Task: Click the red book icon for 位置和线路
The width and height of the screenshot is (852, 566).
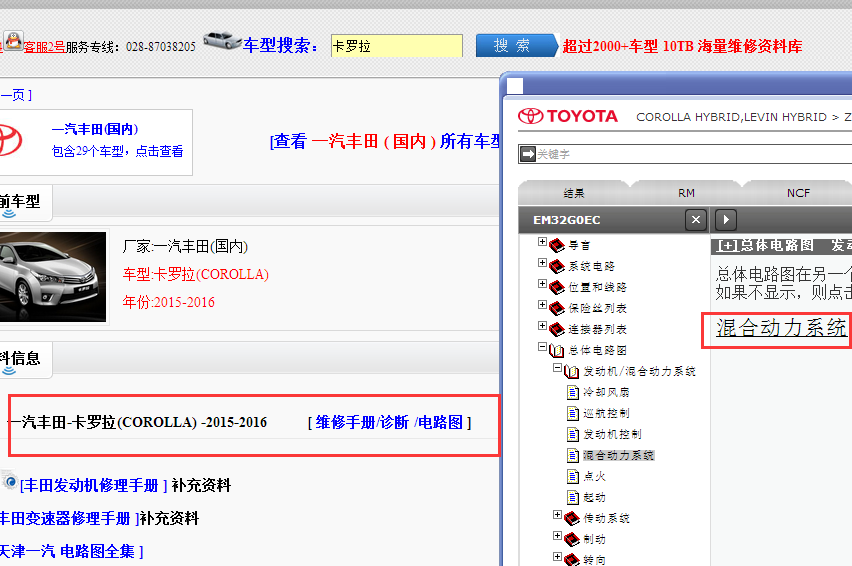Action: [x=557, y=287]
